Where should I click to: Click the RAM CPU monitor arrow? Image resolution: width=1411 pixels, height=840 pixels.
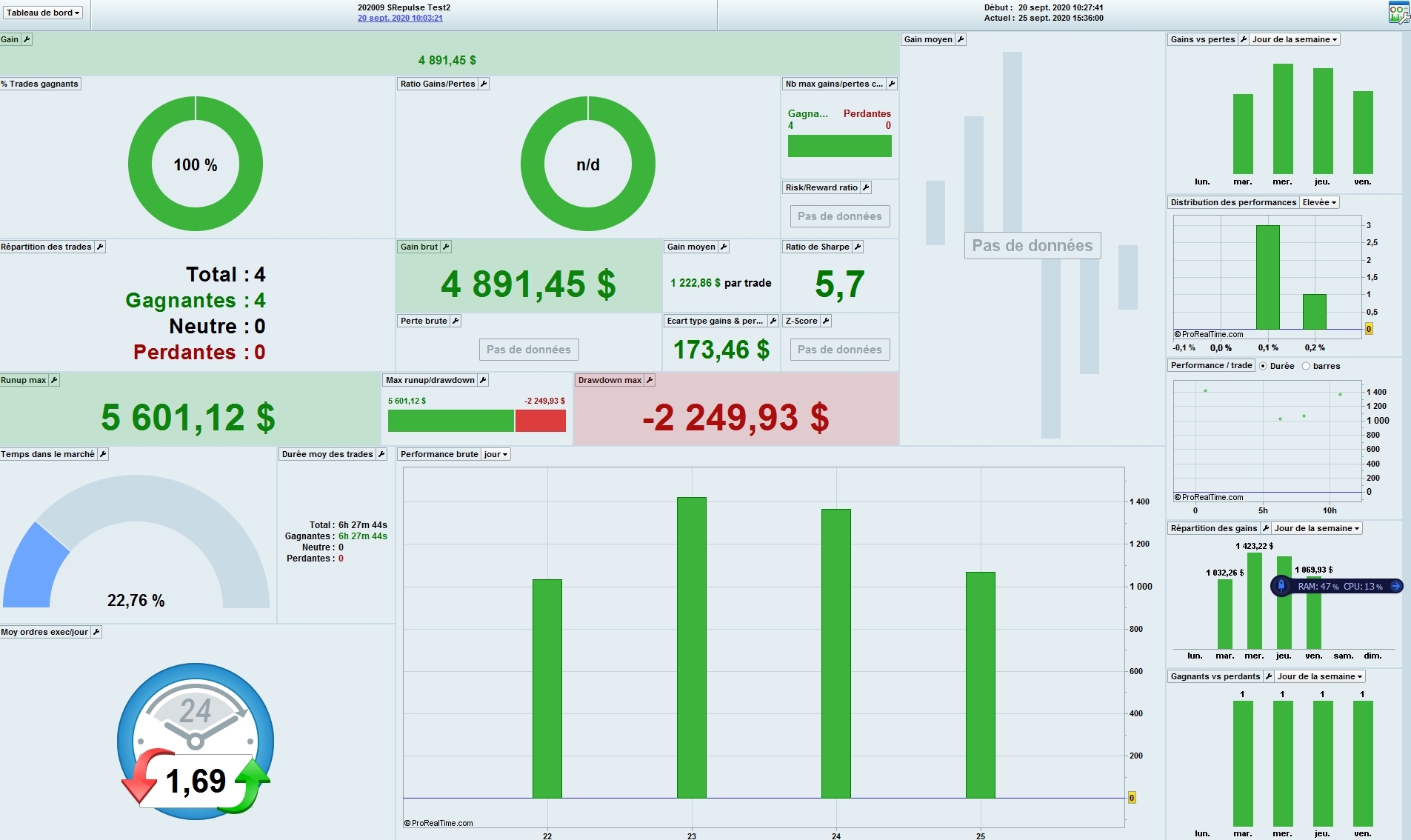tap(1395, 586)
